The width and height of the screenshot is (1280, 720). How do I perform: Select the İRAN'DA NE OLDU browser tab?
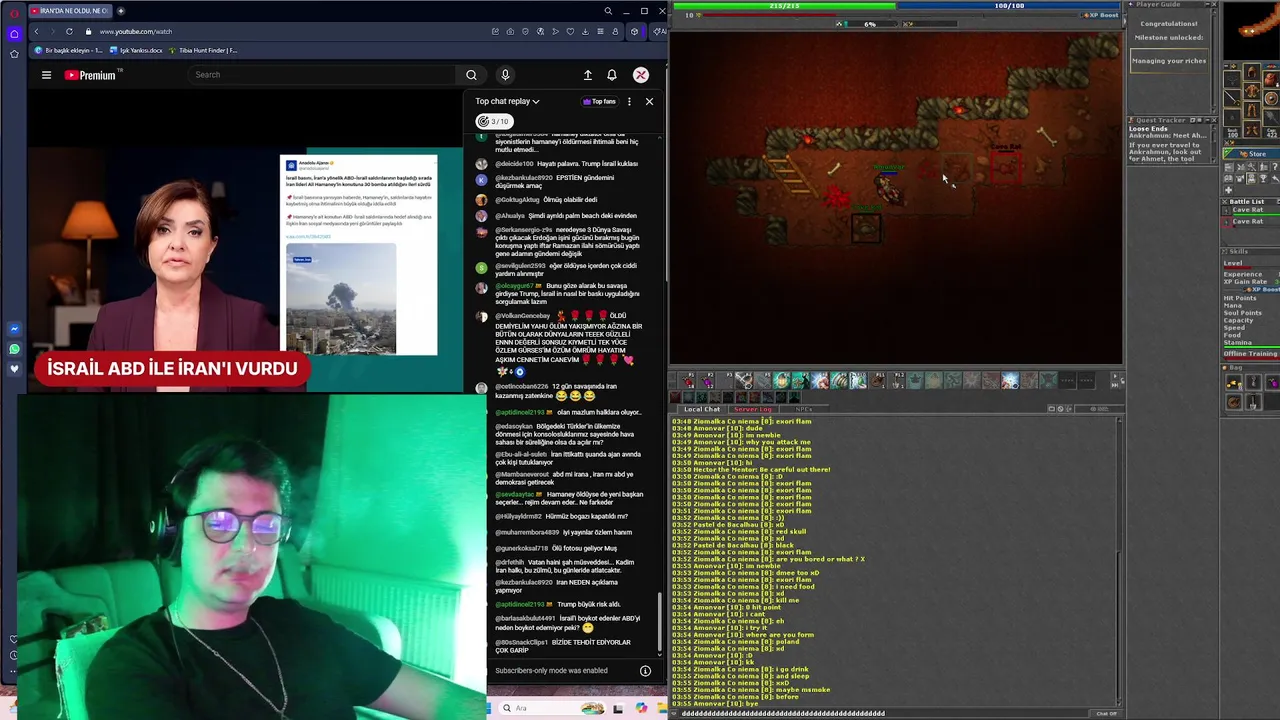pos(70,11)
